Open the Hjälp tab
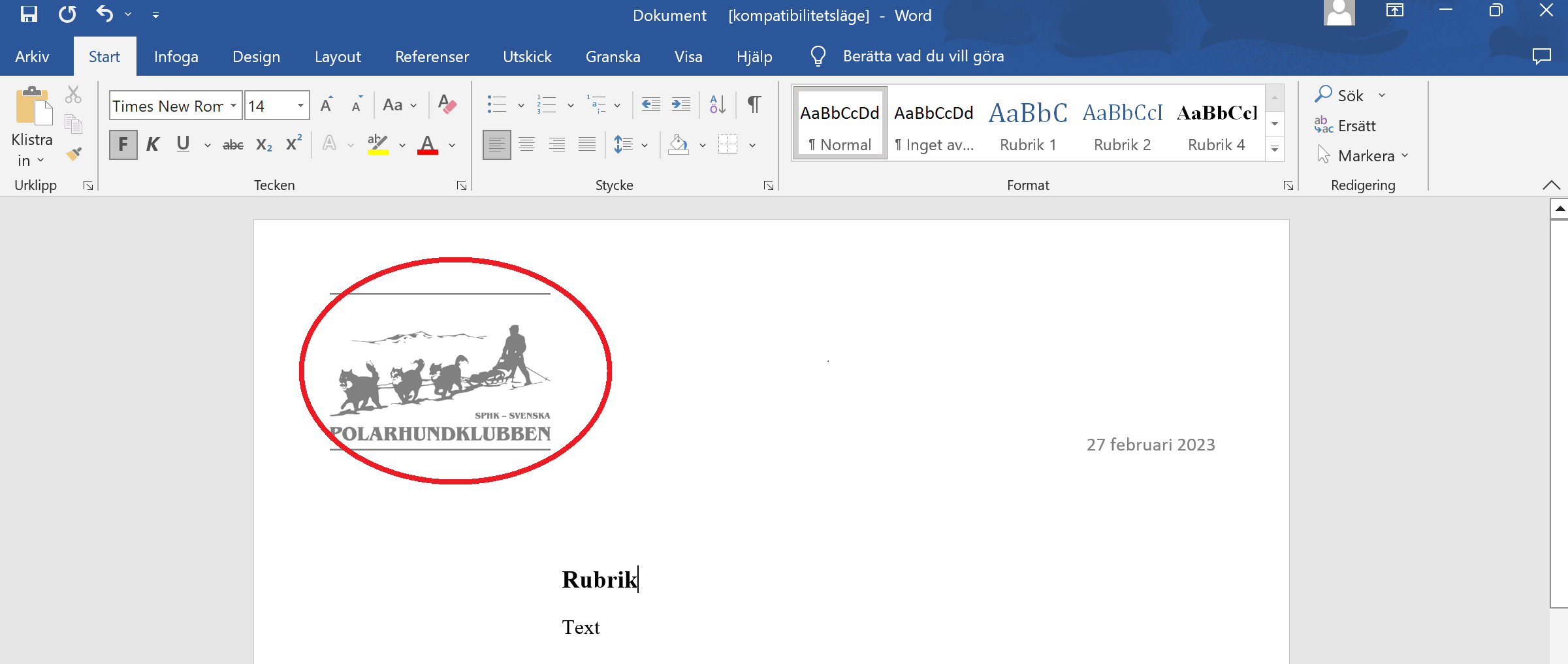Viewport: 1568px width, 664px height. pyautogui.click(x=754, y=57)
